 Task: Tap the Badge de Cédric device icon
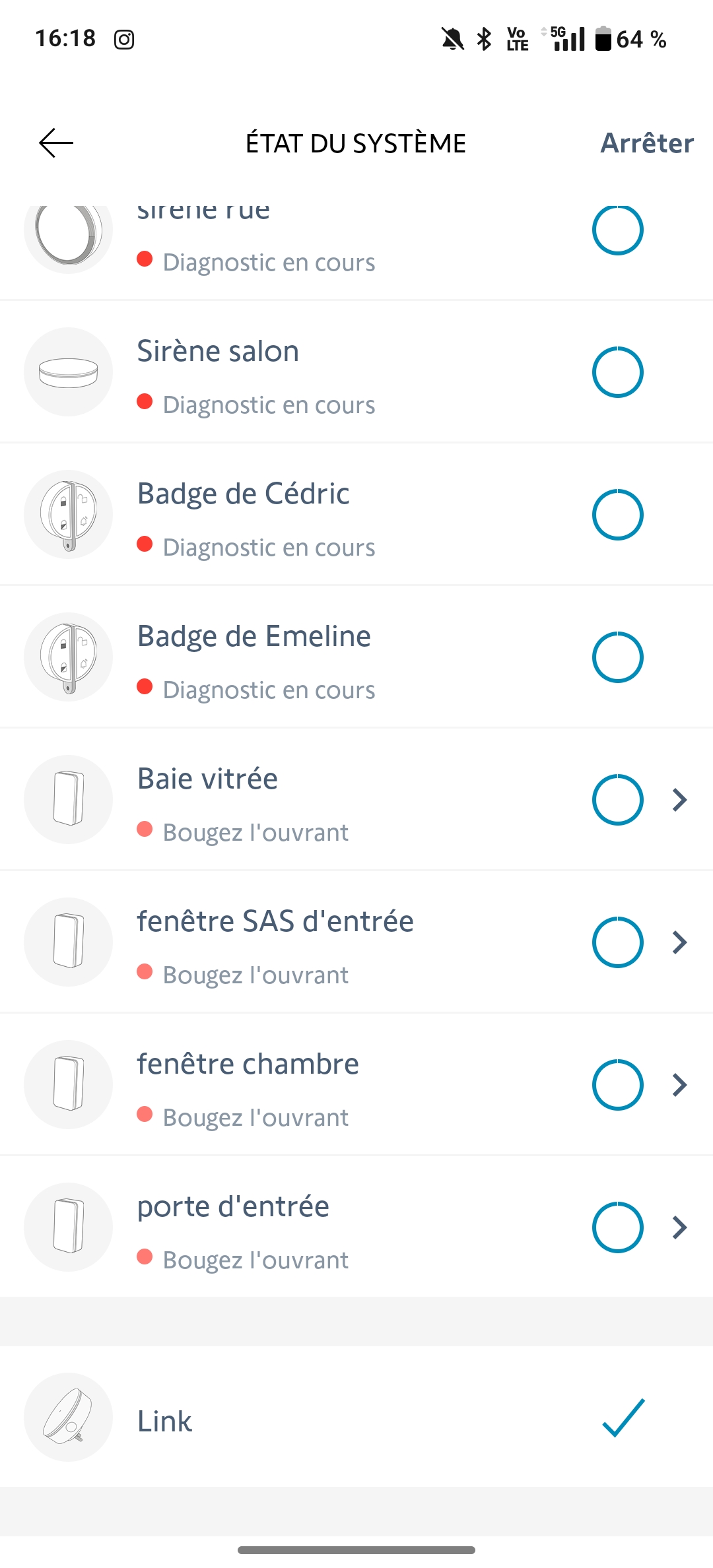[x=69, y=515]
